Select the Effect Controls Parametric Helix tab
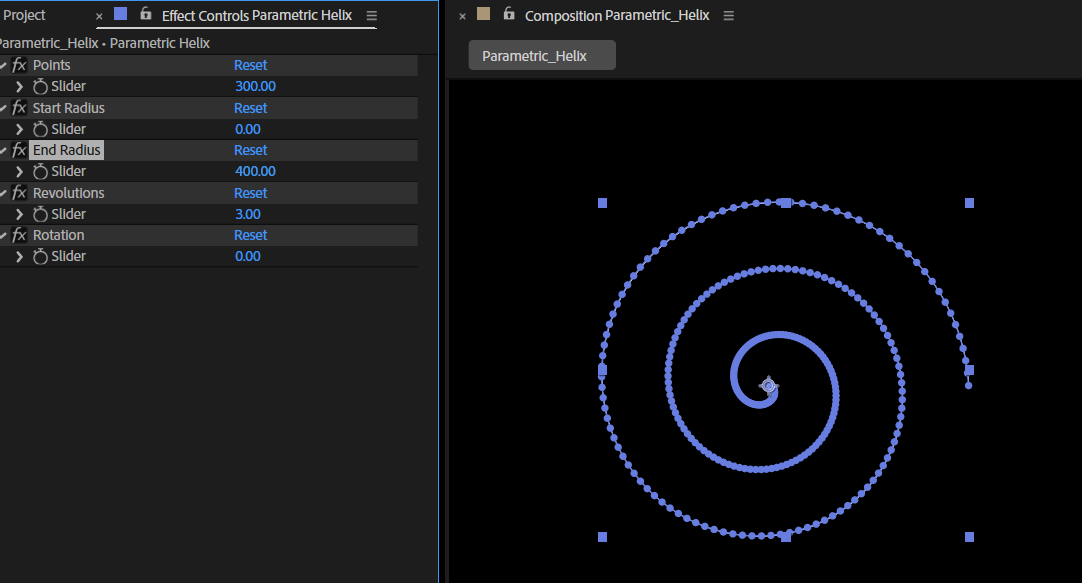This screenshot has height=583, width=1082. (x=257, y=15)
